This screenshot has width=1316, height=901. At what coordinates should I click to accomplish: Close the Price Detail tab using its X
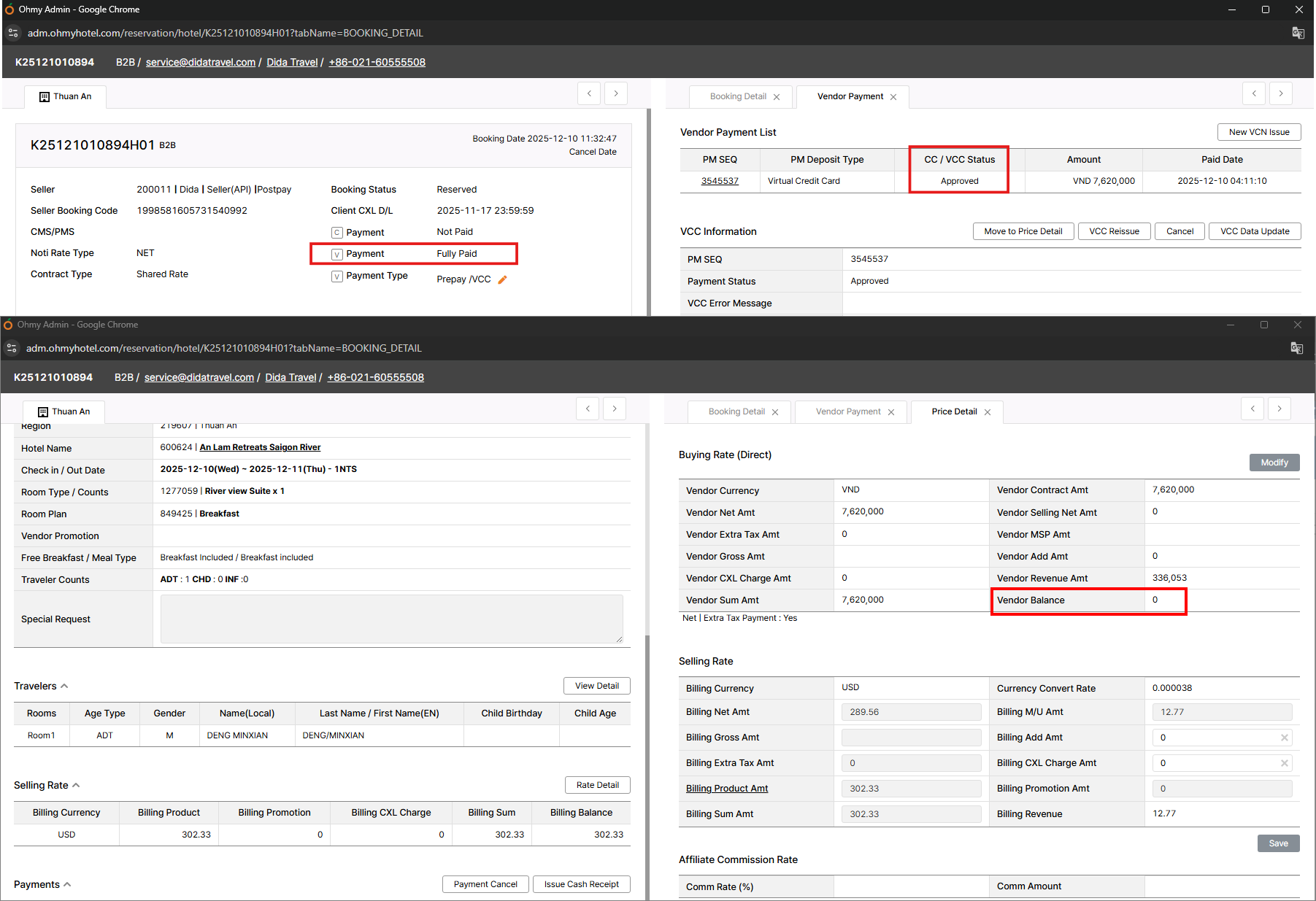click(988, 412)
